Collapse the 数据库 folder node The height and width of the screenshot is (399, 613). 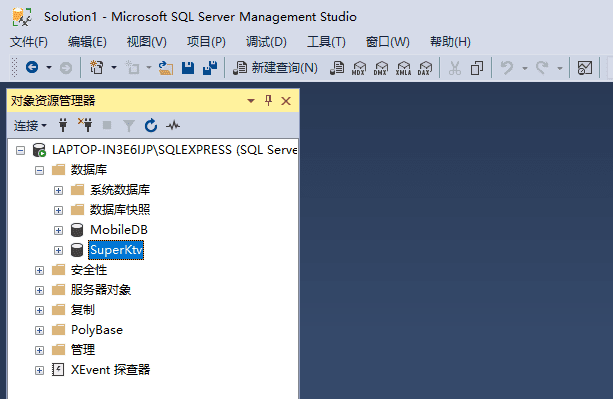39,170
